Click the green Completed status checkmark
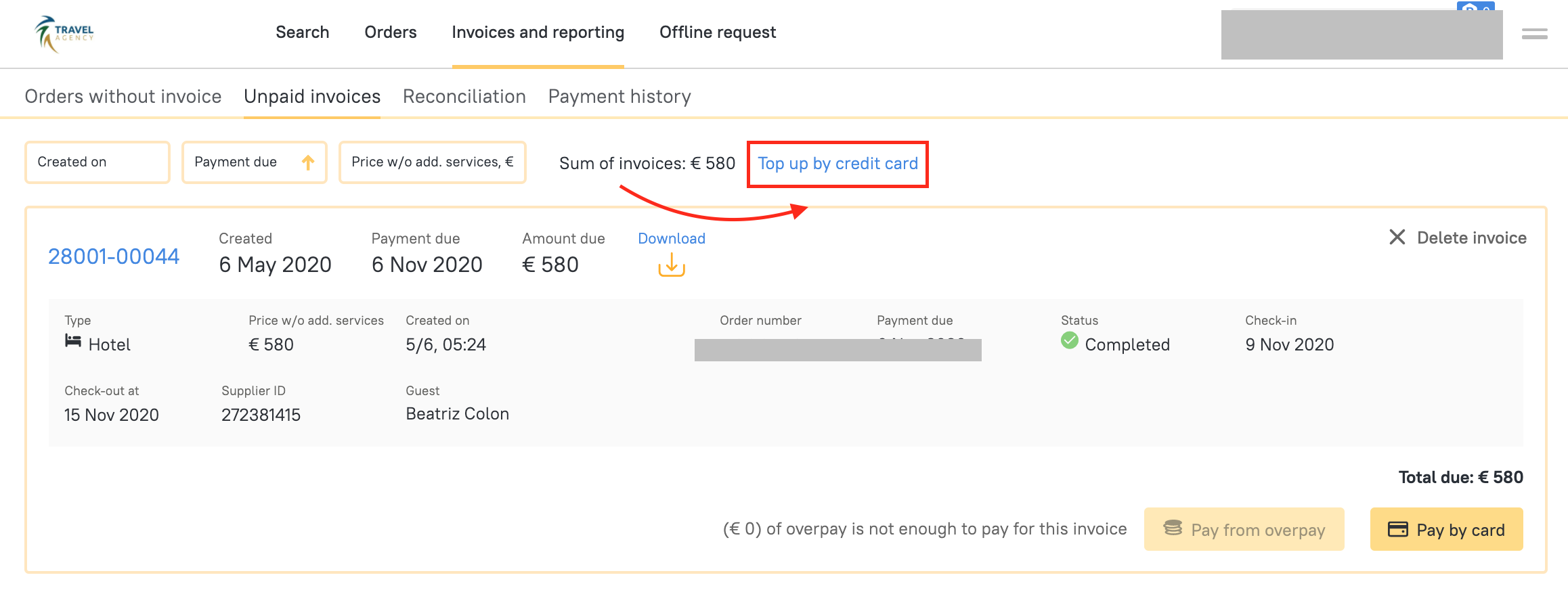This screenshot has width=1568, height=590. (x=1070, y=340)
